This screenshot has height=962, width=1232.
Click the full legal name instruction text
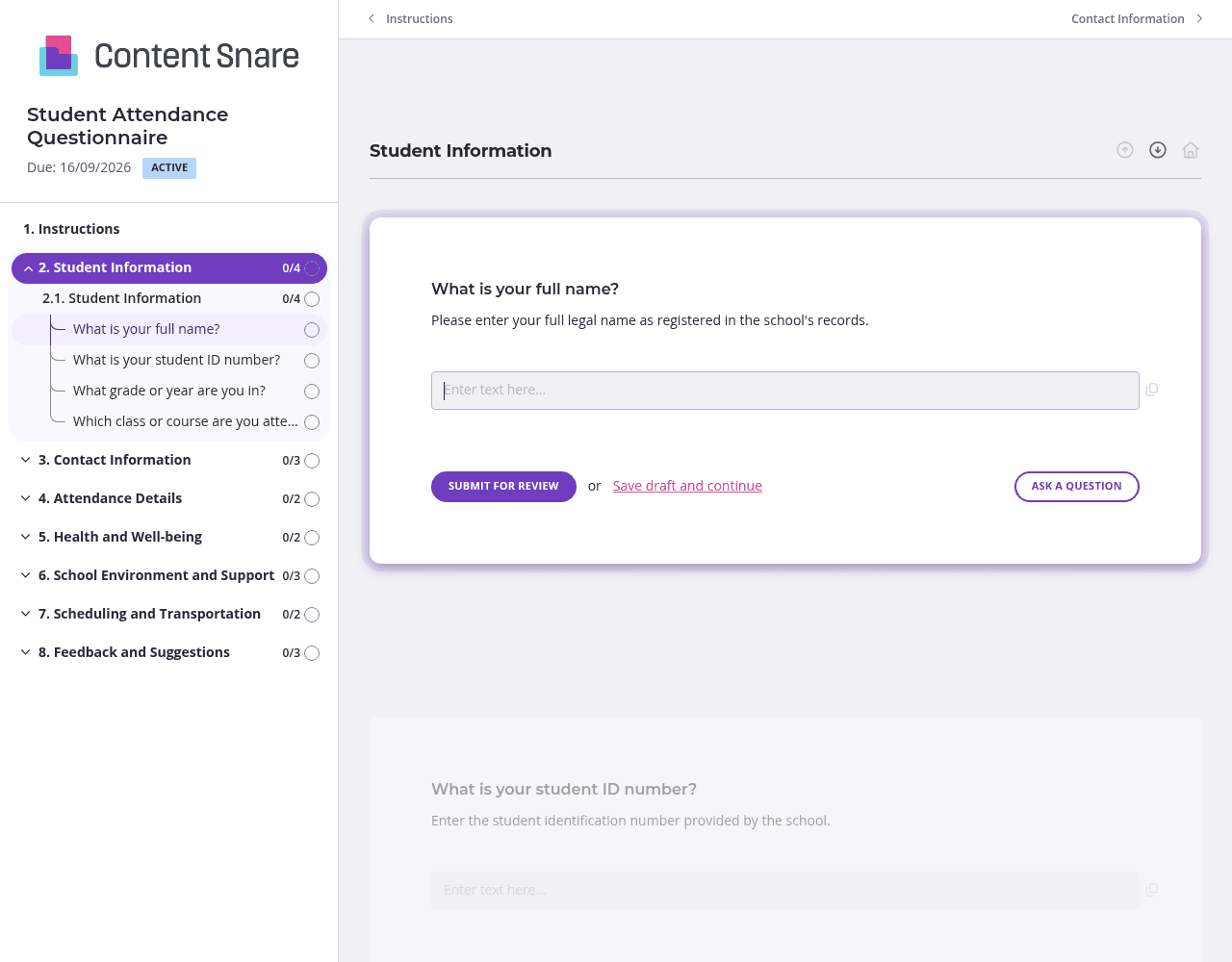tap(650, 320)
